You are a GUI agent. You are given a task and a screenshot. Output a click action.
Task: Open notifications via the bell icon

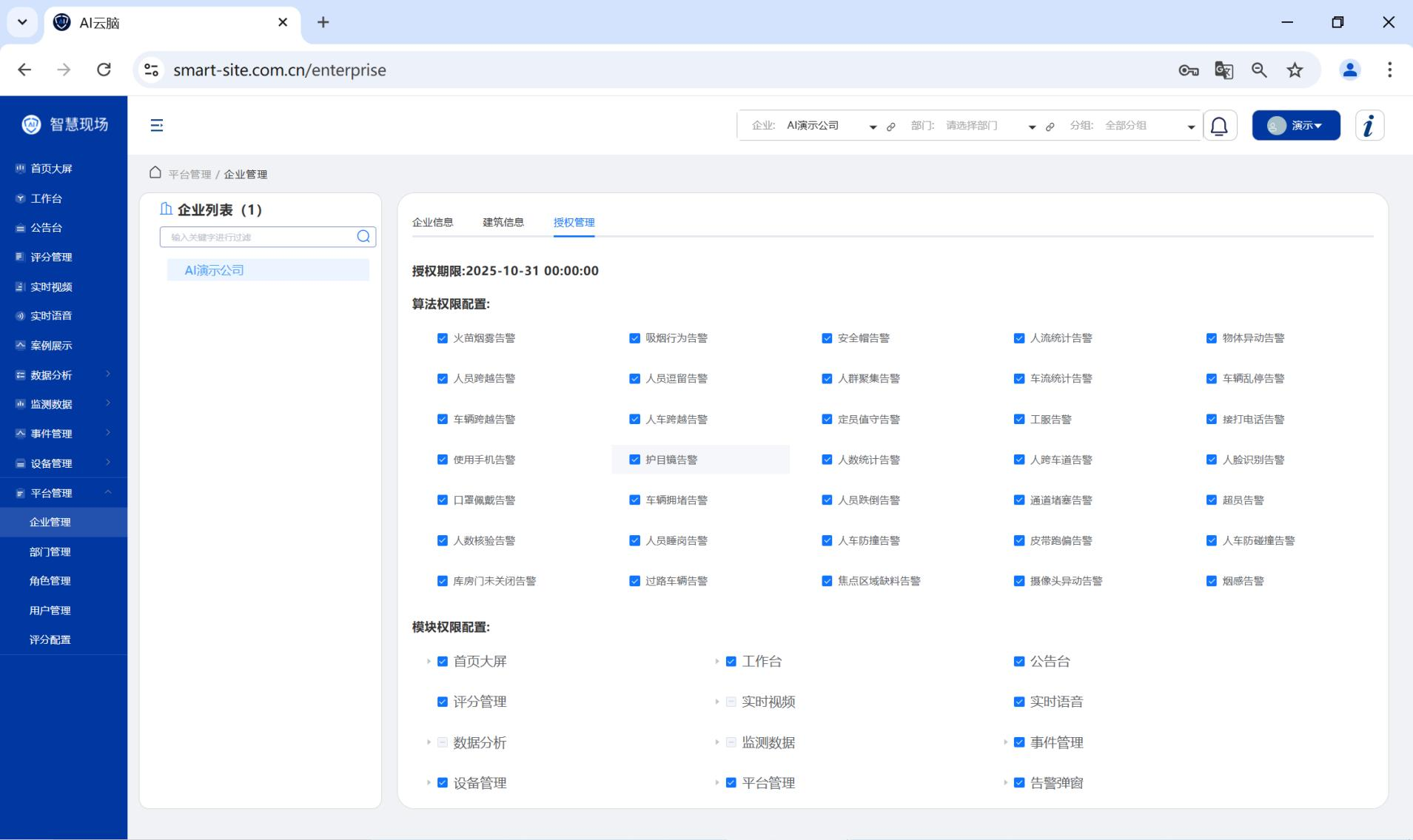(x=1219, y=125)
